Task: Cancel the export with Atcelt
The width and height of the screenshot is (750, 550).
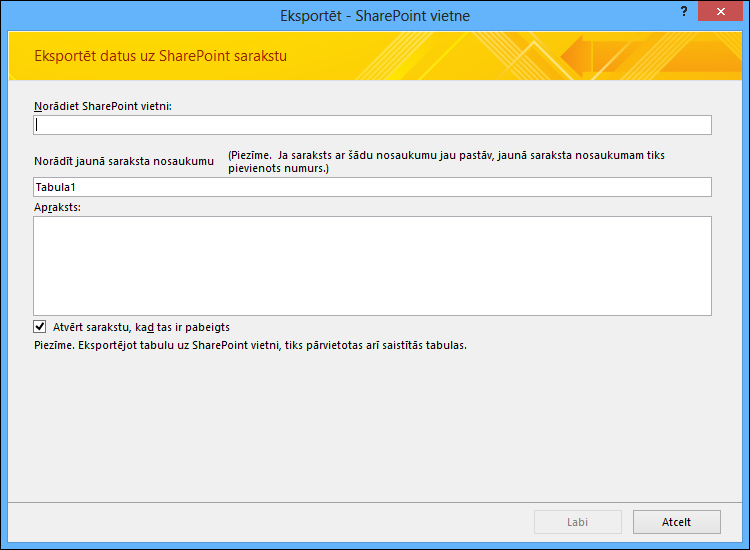Action: point(676,522)
